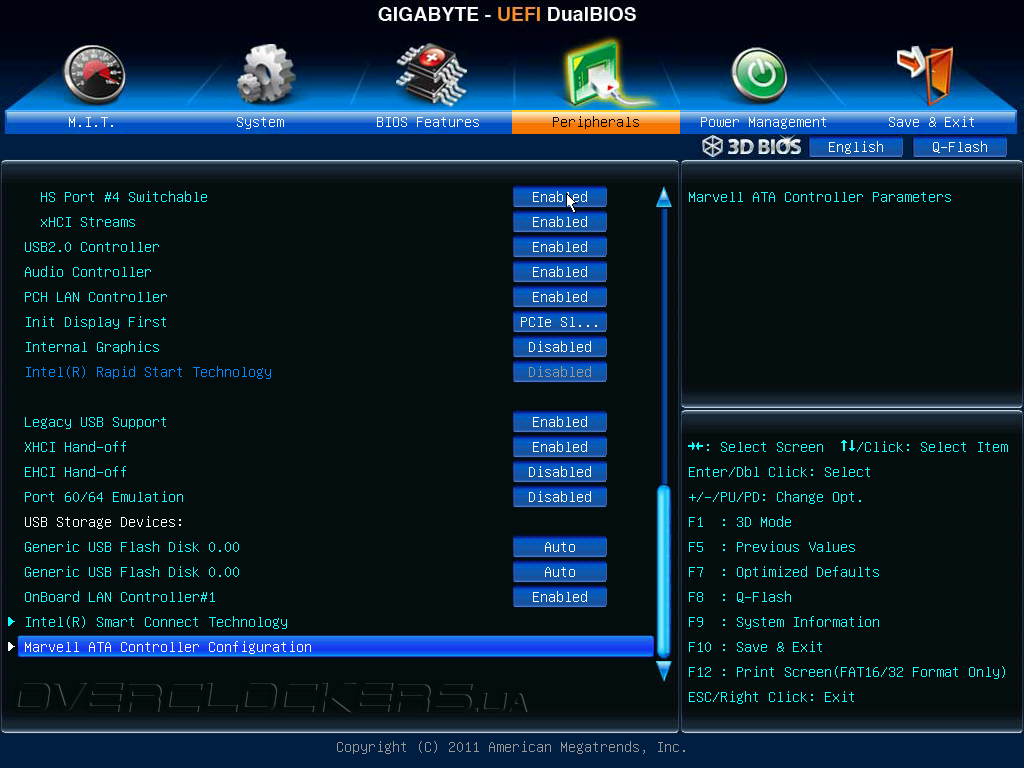1024x768 pixels.
Task: Select the Legacy USB Support label
Action: coord(95,422)
